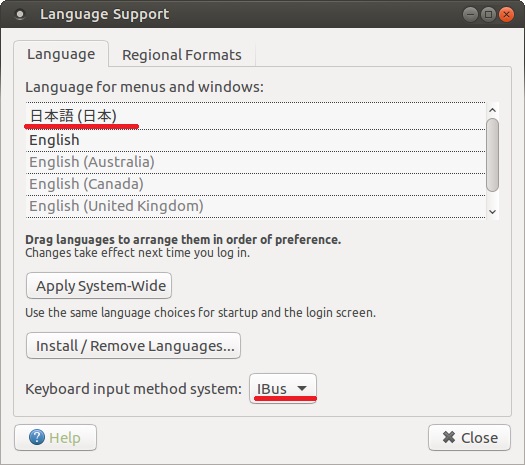Select English (Canada) in the list
Viewport: 525px width, 465px height.
(x=255, y=184)
